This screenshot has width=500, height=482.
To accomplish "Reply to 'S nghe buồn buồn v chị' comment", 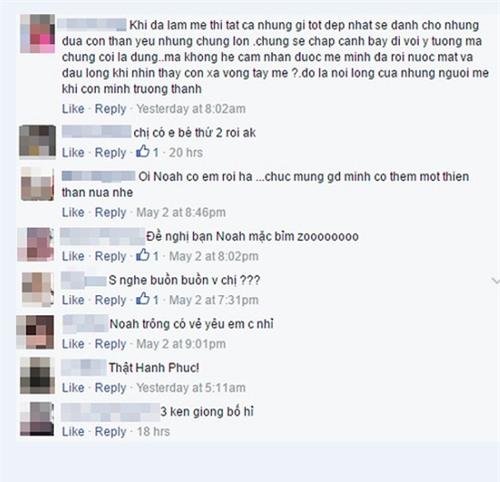I will [110, 300].
